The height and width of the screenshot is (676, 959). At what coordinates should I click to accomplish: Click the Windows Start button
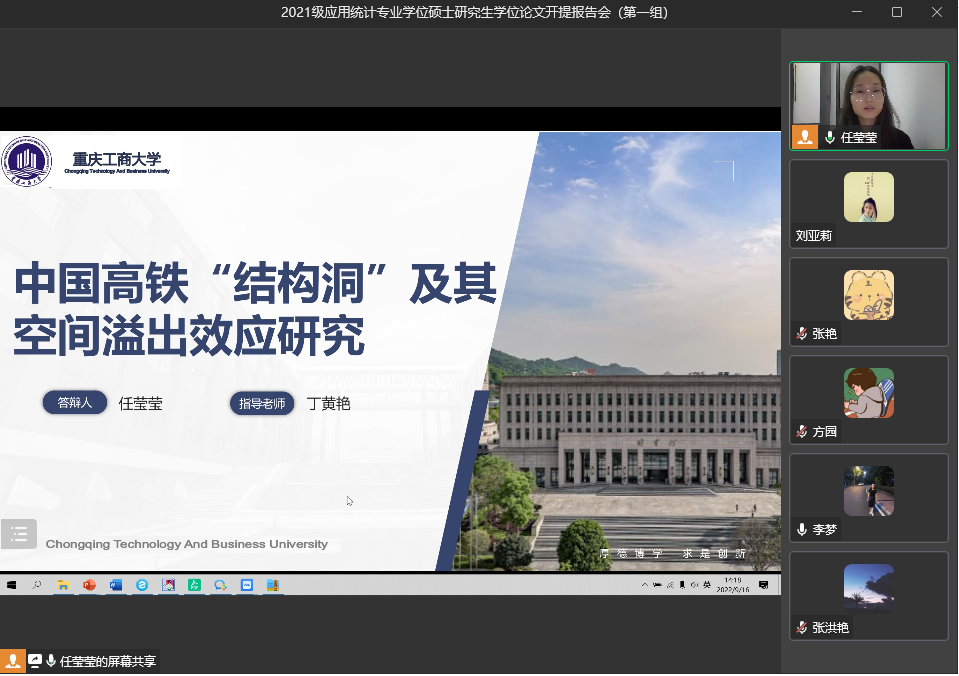pos(11,585)
